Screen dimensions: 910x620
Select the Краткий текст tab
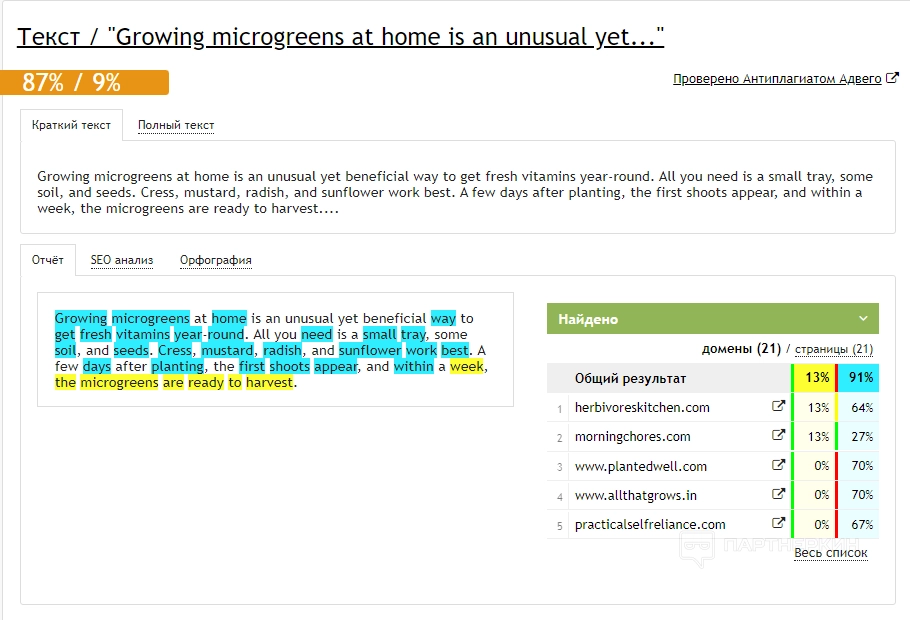tap(71, 125)
